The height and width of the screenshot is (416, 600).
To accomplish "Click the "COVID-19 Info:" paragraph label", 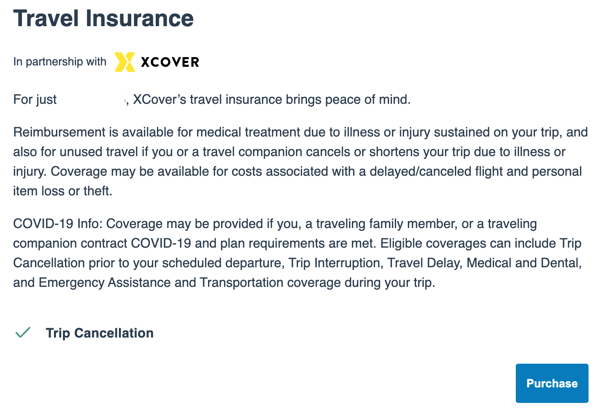I will pos(58,223).
